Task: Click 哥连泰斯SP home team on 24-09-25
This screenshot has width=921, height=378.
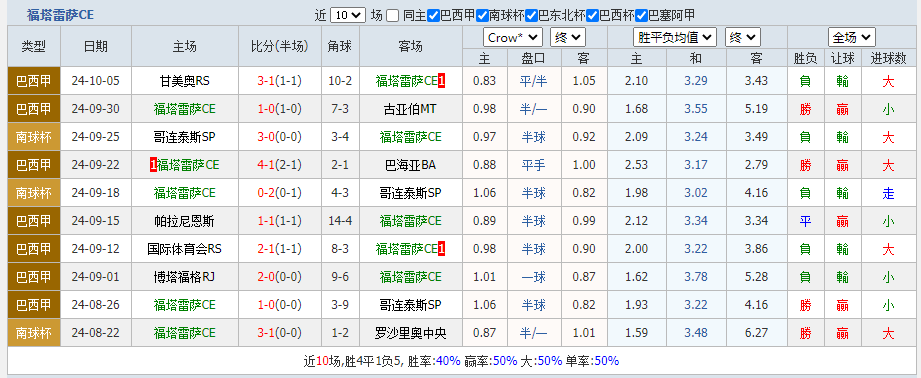Action: (184, 137)
